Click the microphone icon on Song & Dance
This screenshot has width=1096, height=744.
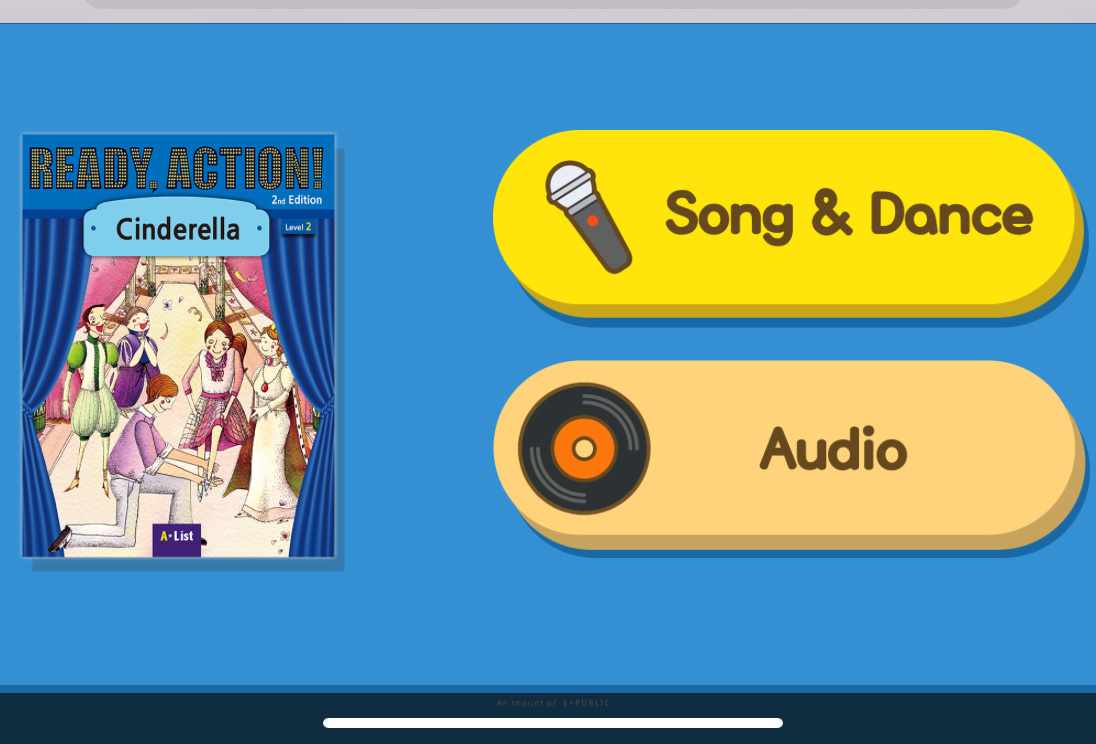[x=589, y=217]
